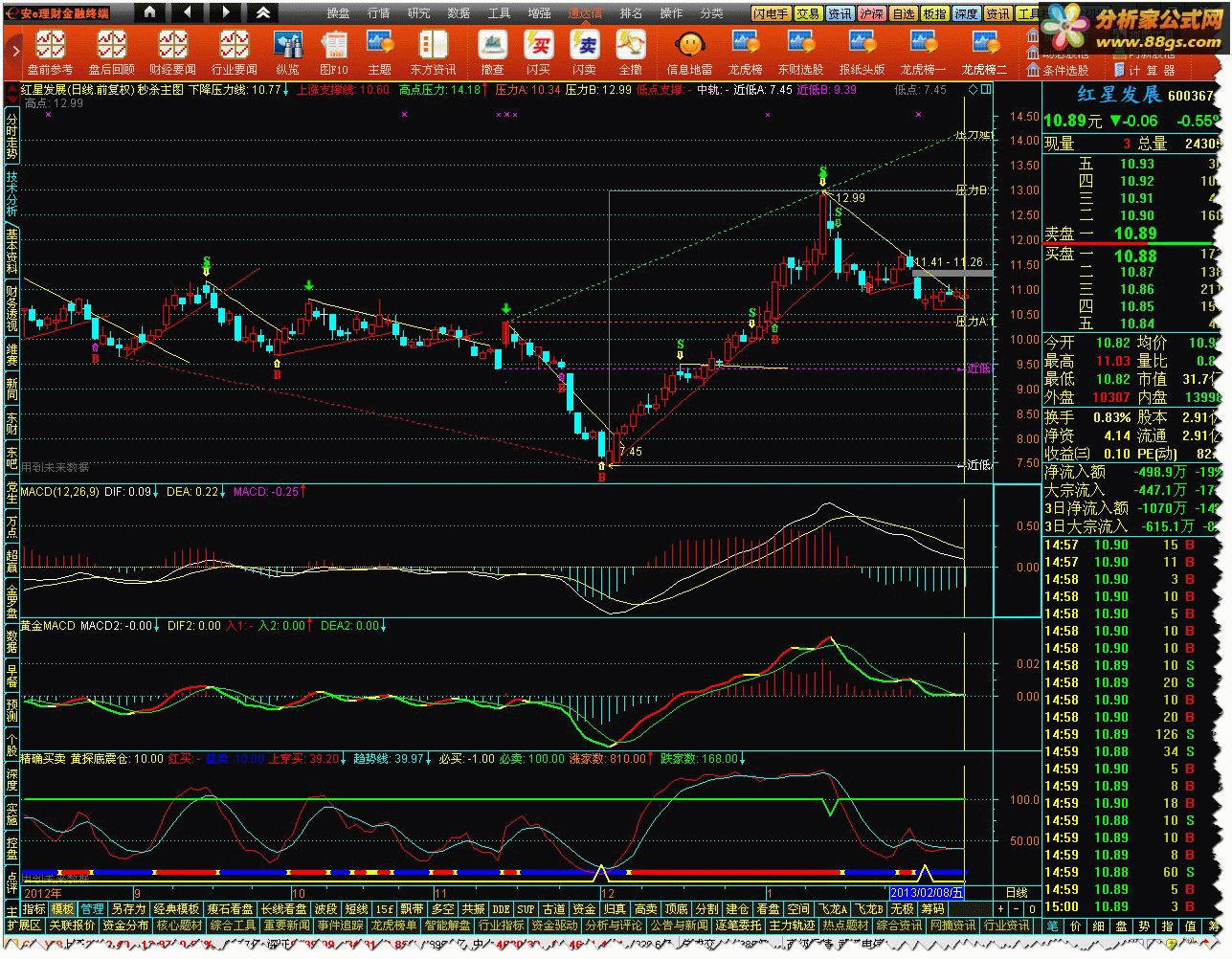Toggle 指标 mode at bottom bar

click(34, 909)
